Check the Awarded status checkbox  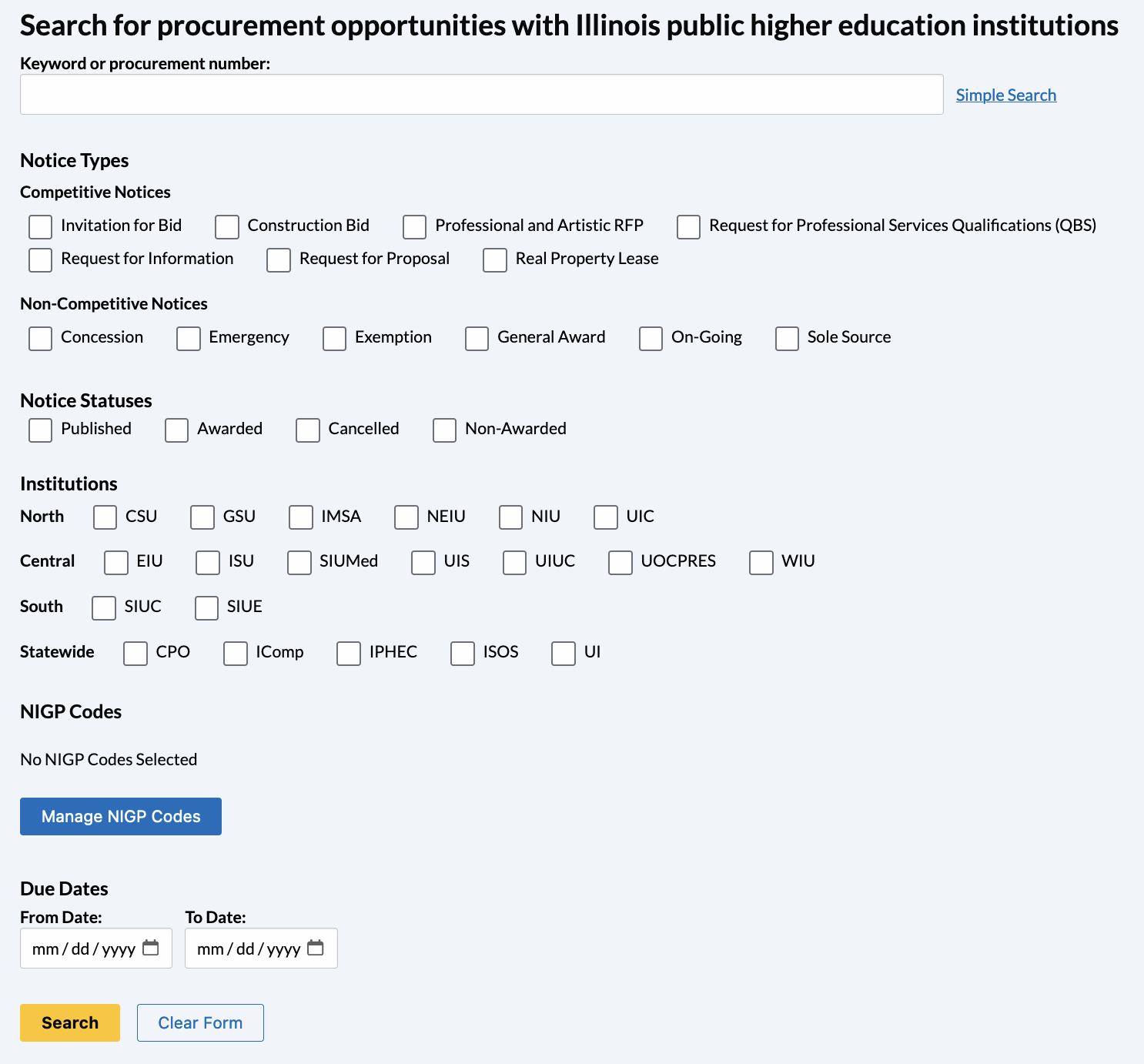pyautogui.click(x=176, y=430)
